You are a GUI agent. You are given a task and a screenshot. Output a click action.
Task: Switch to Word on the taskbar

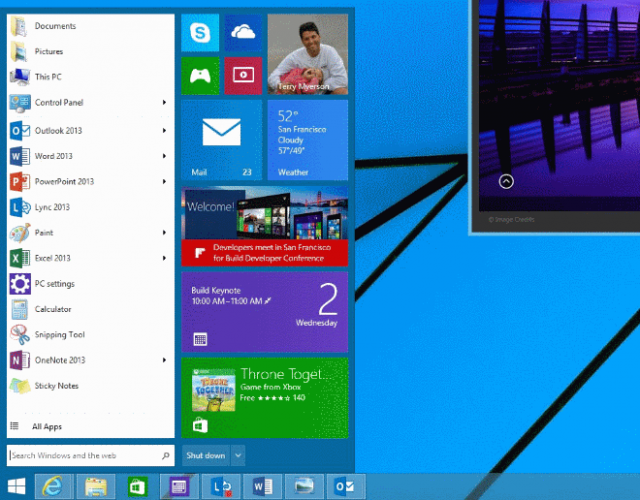262,487
